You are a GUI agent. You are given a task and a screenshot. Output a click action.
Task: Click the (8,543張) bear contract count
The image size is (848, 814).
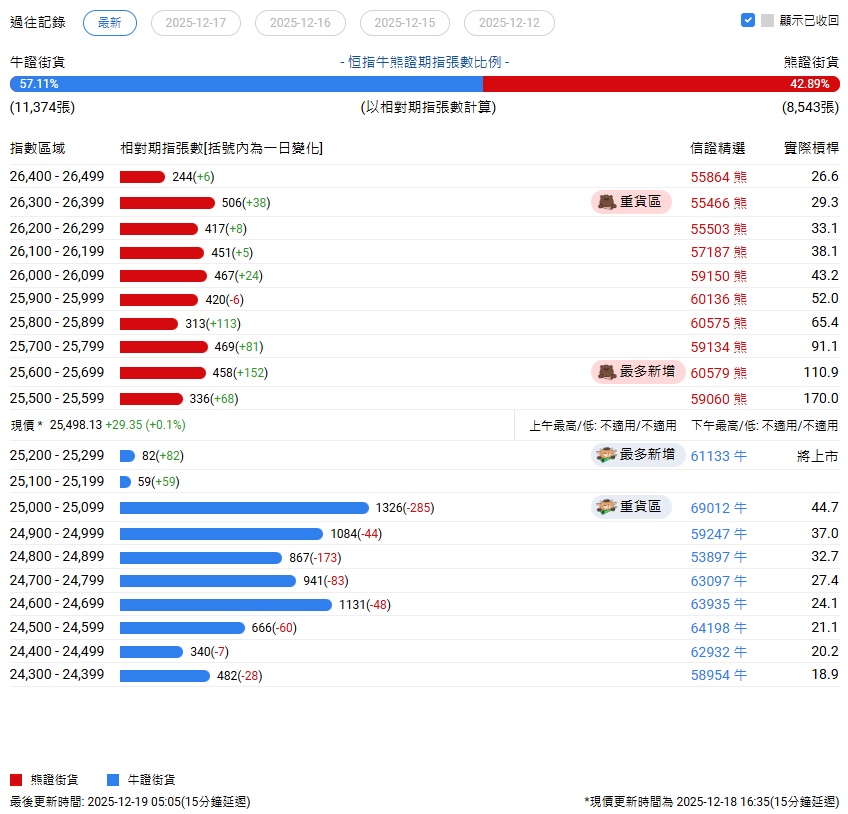(810, 107)
